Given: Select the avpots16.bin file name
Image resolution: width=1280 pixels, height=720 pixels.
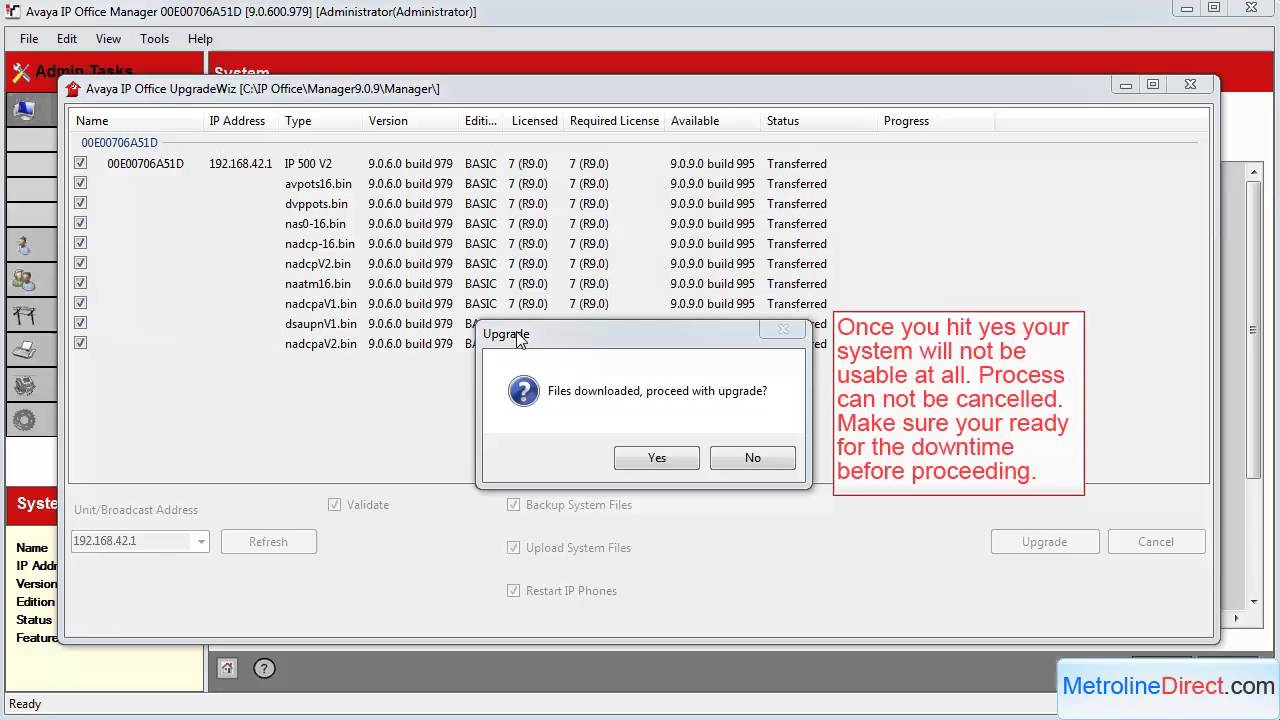Looking at the screenshot, I should [x=318, y=184].
